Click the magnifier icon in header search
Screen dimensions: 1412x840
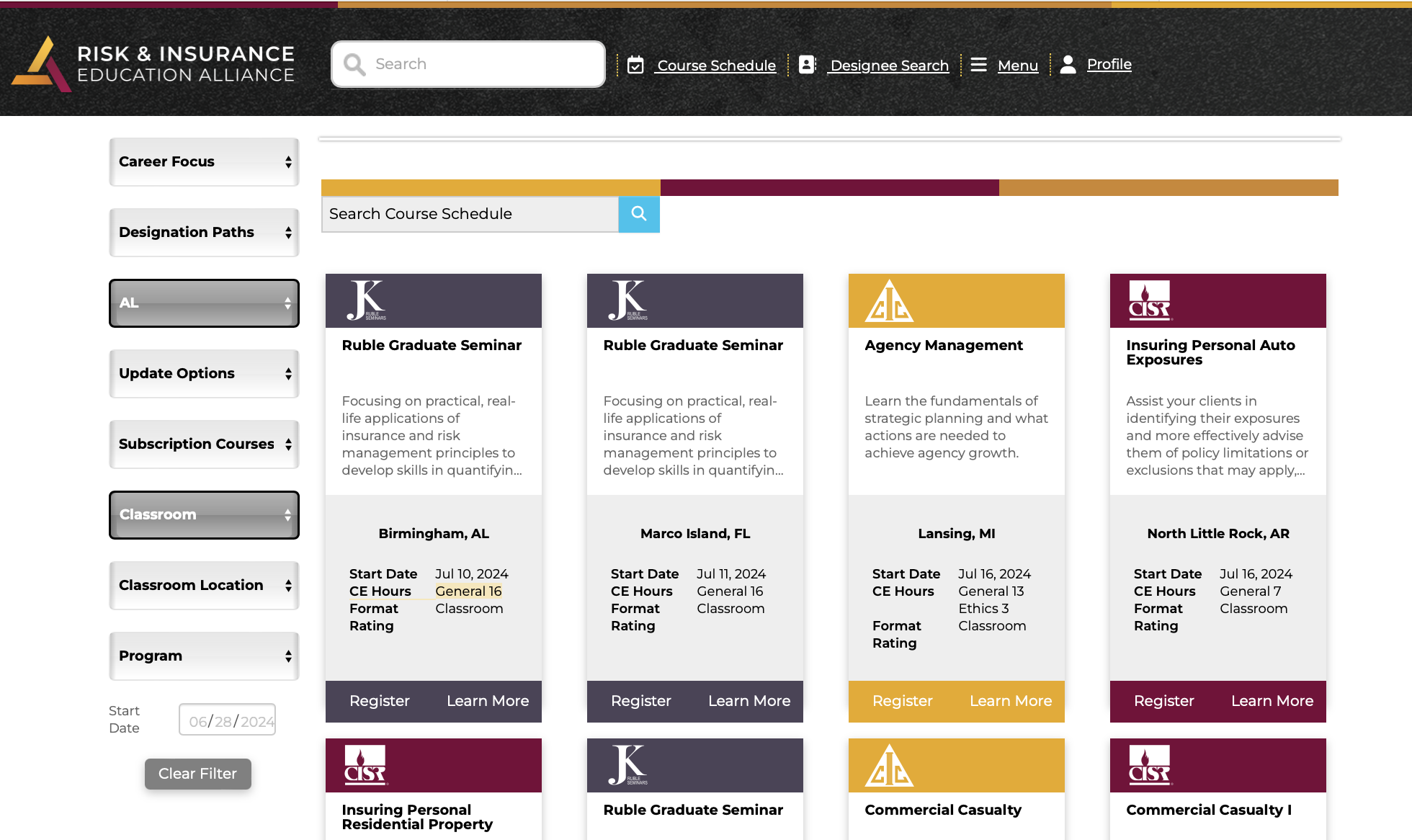(354, 64)
